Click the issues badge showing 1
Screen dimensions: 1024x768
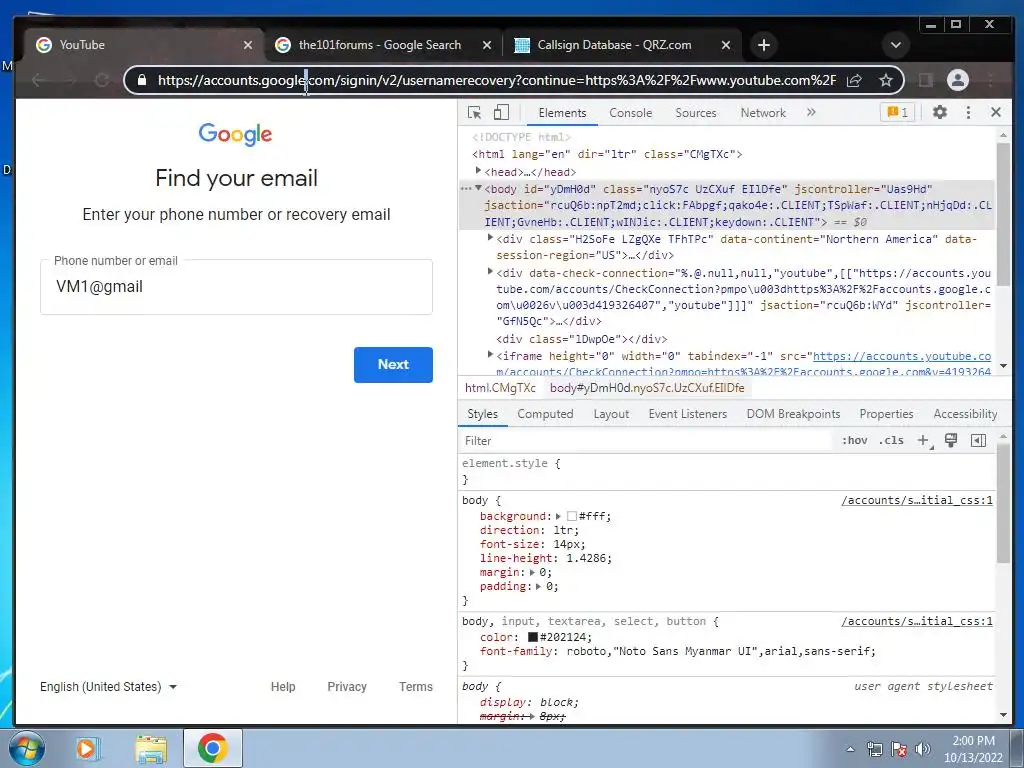click(897, 112)
